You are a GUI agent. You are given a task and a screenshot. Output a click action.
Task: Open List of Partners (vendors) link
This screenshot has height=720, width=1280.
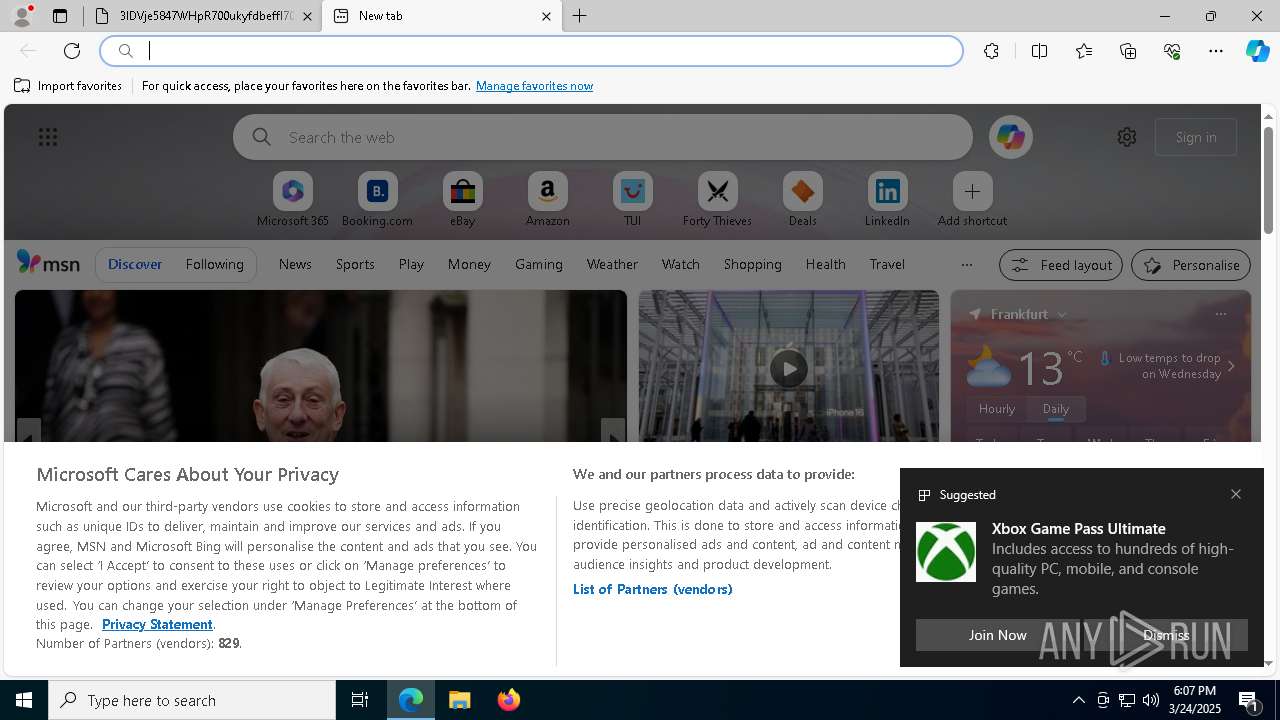(x=652, y=589)
